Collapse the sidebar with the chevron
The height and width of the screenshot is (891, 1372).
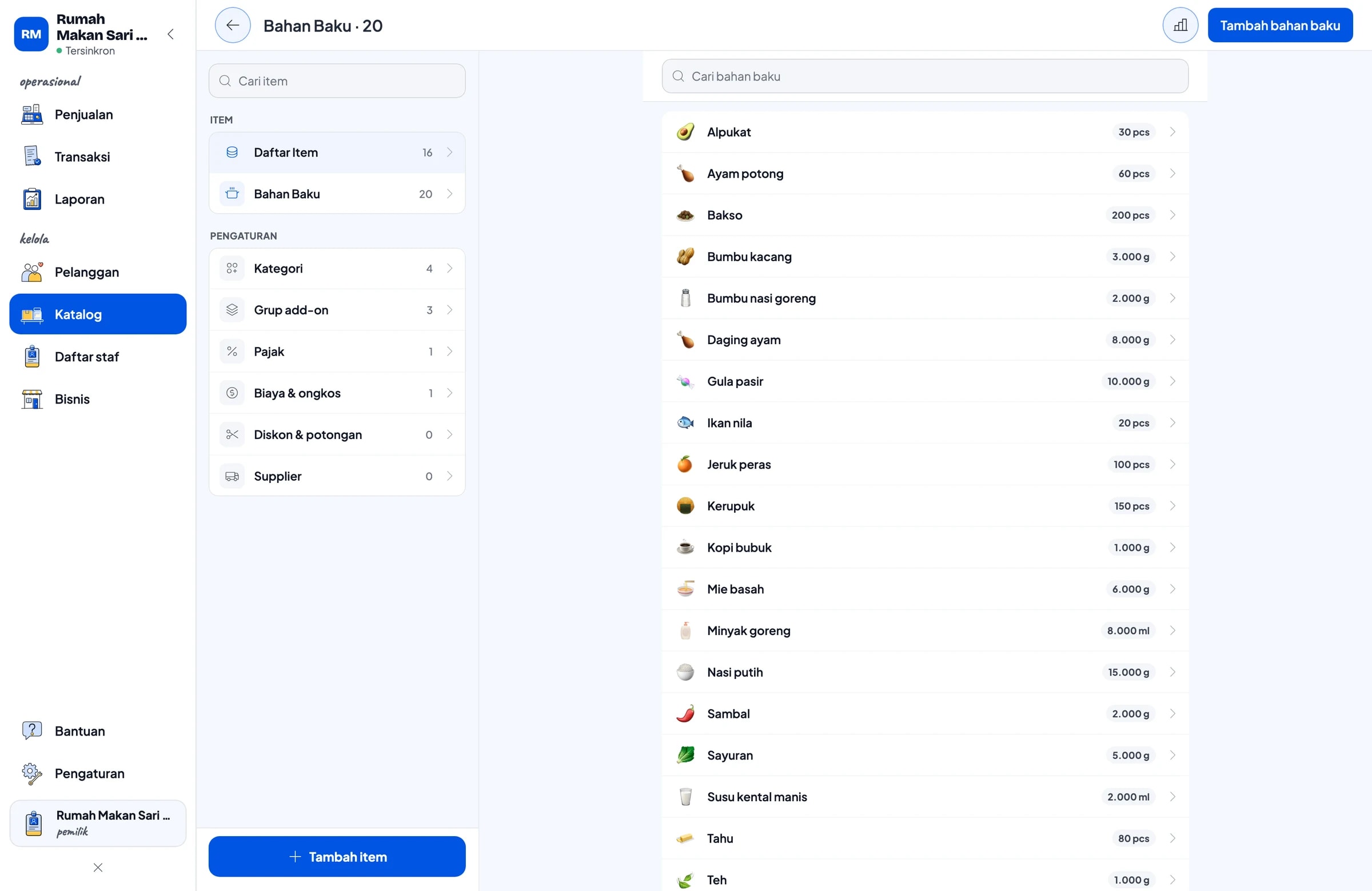click(170, 34)
